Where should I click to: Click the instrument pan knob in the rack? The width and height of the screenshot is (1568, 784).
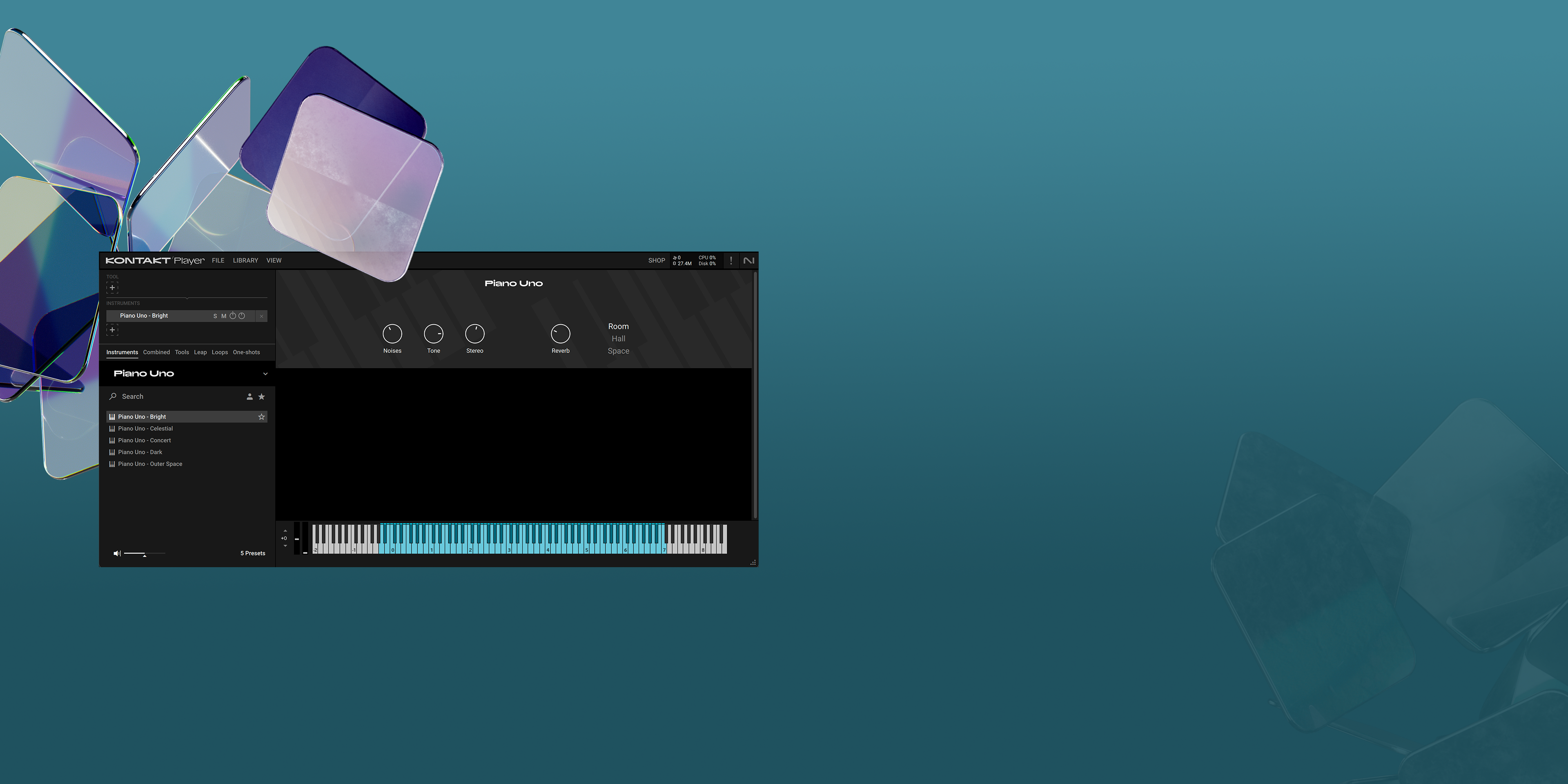point(242,316)
